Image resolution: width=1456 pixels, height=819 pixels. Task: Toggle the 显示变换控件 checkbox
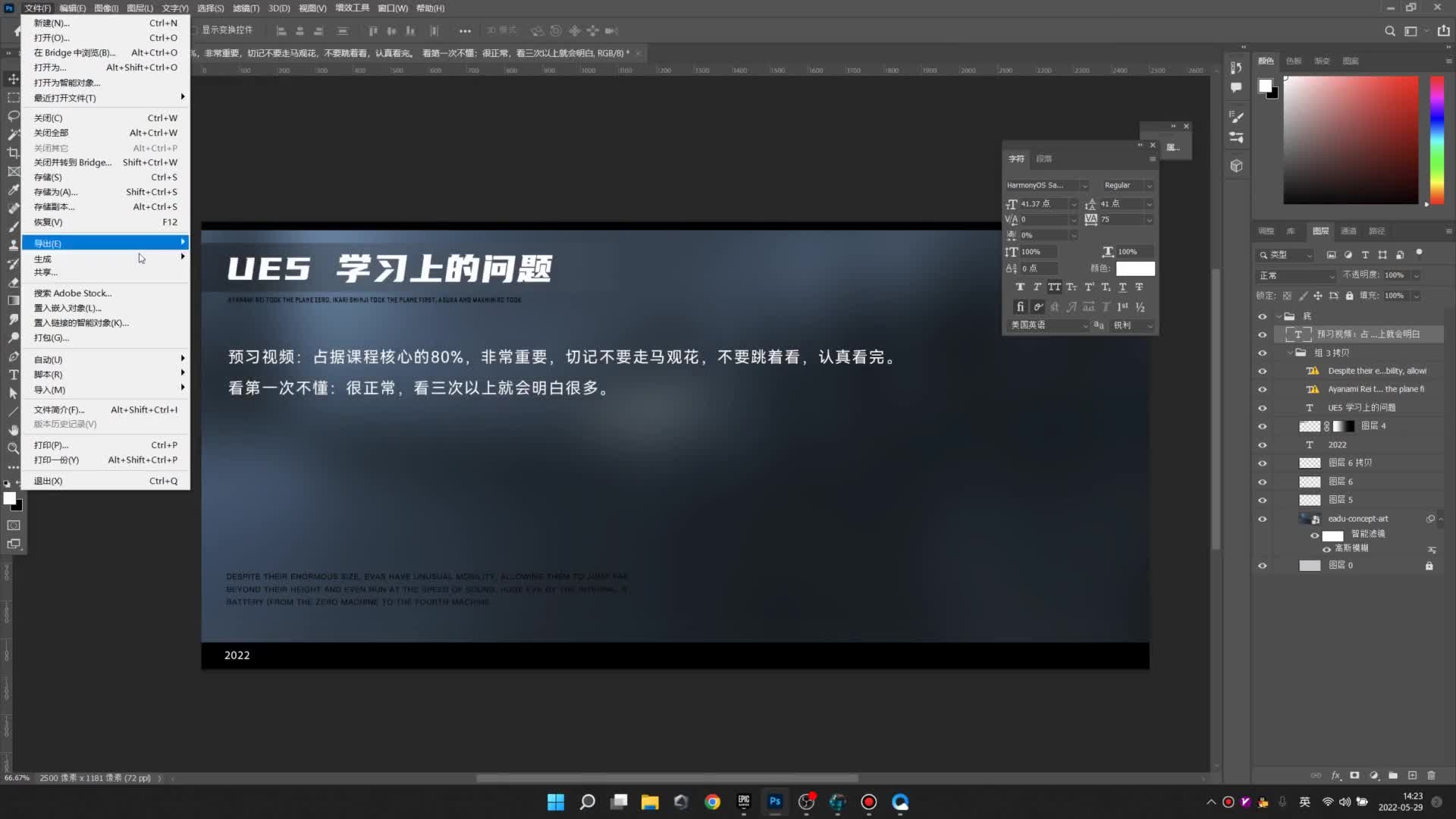click(x=194, y=30)
